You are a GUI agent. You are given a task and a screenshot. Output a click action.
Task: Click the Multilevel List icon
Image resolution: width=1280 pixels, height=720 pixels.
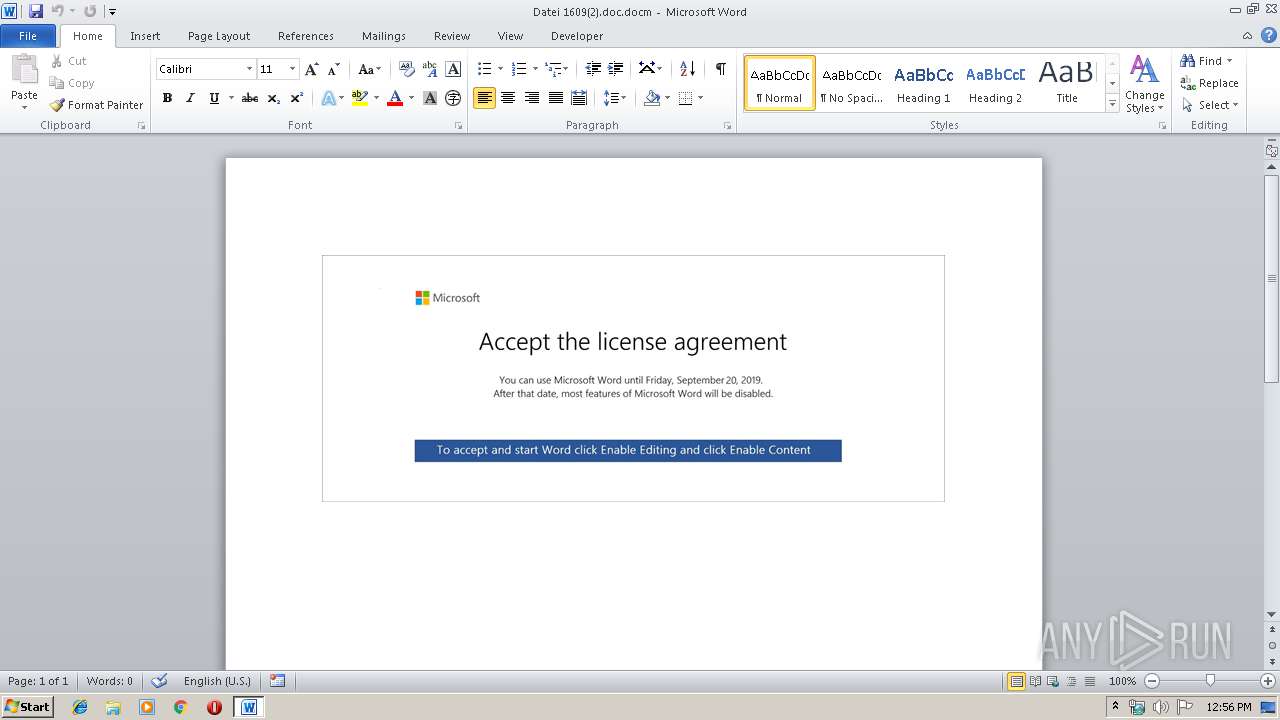553,69
